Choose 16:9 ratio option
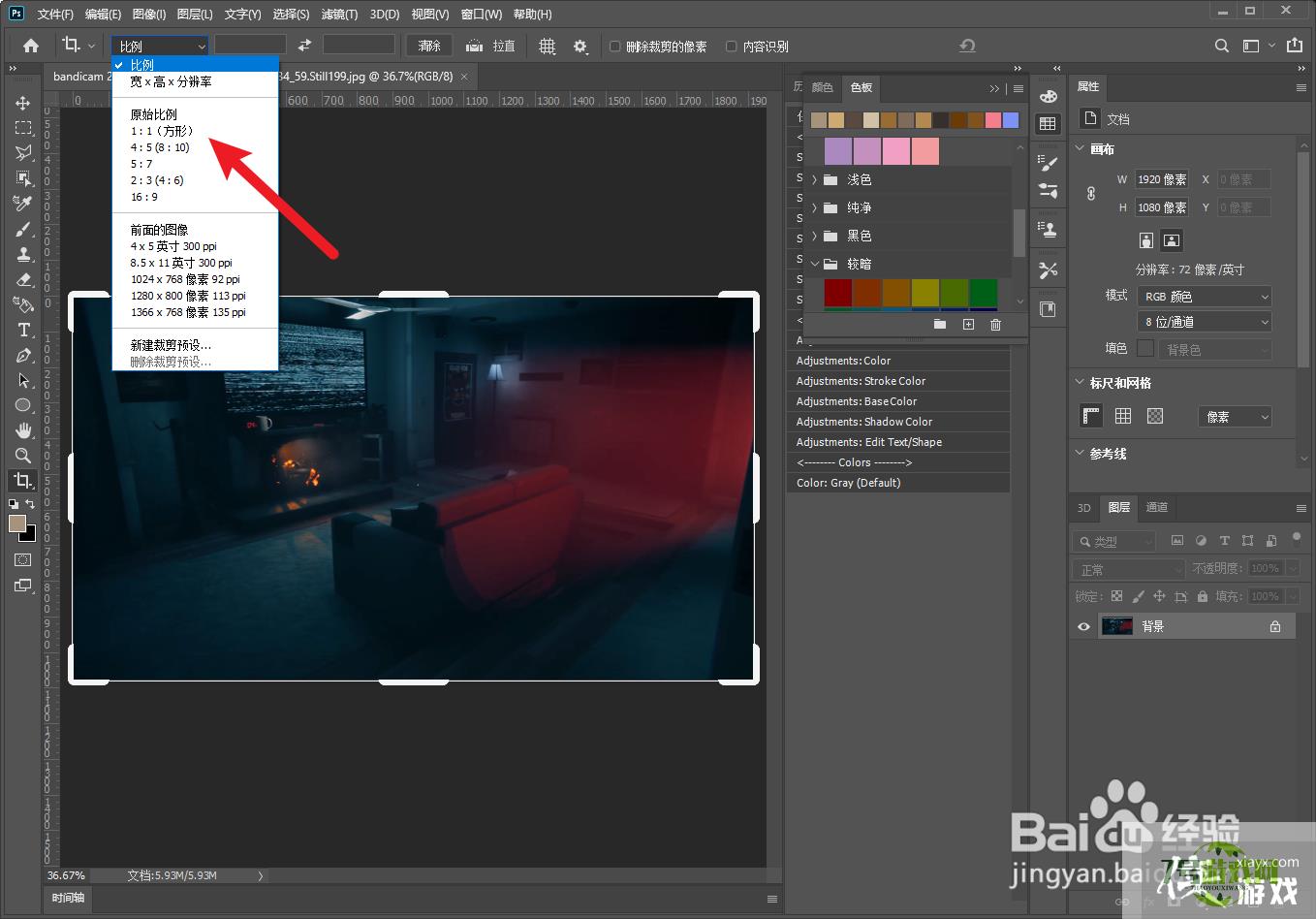Screen dimensions: 1316x919 click(144, 197)
